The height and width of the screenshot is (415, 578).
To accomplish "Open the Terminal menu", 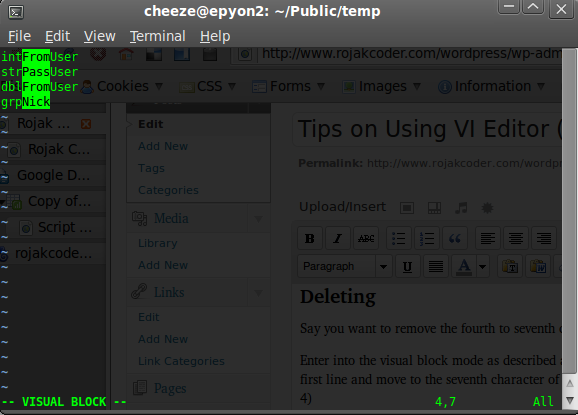I will point(157,36).
